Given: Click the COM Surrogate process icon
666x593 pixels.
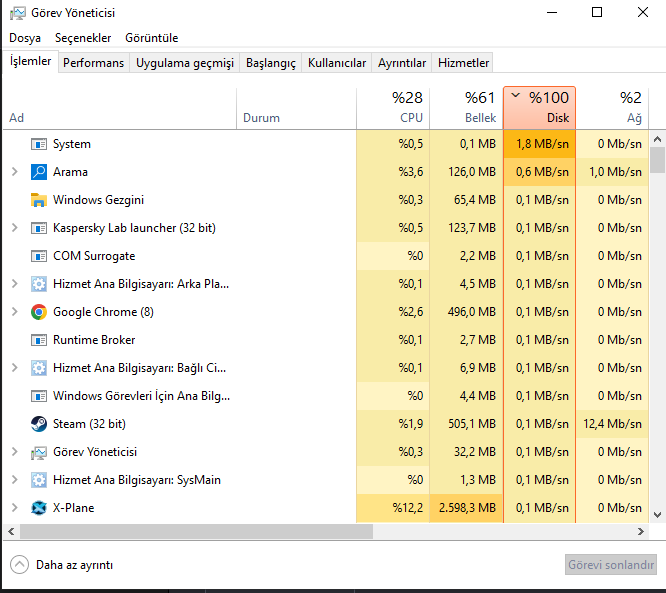Looking at the screenshot, I should pos(39,256).
